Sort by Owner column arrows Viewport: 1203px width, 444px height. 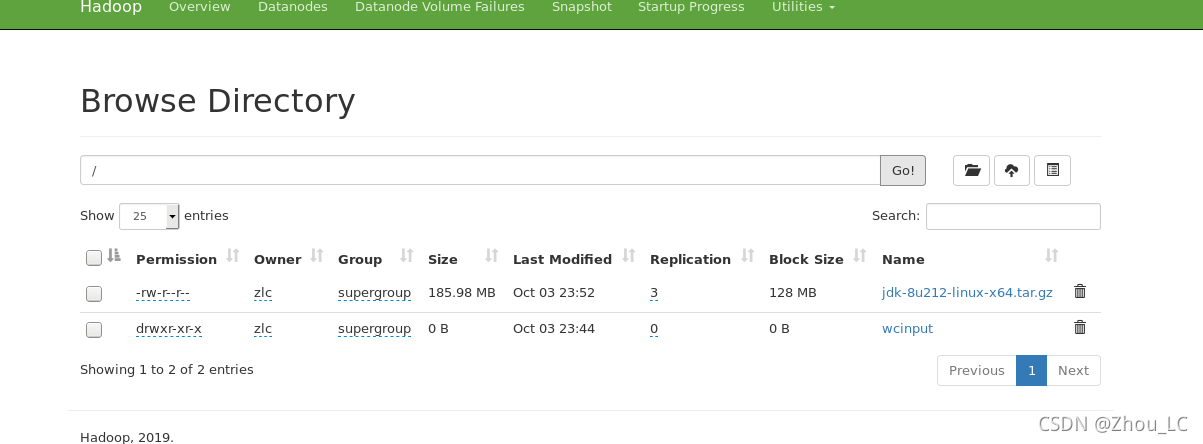[x=317, y=257]
